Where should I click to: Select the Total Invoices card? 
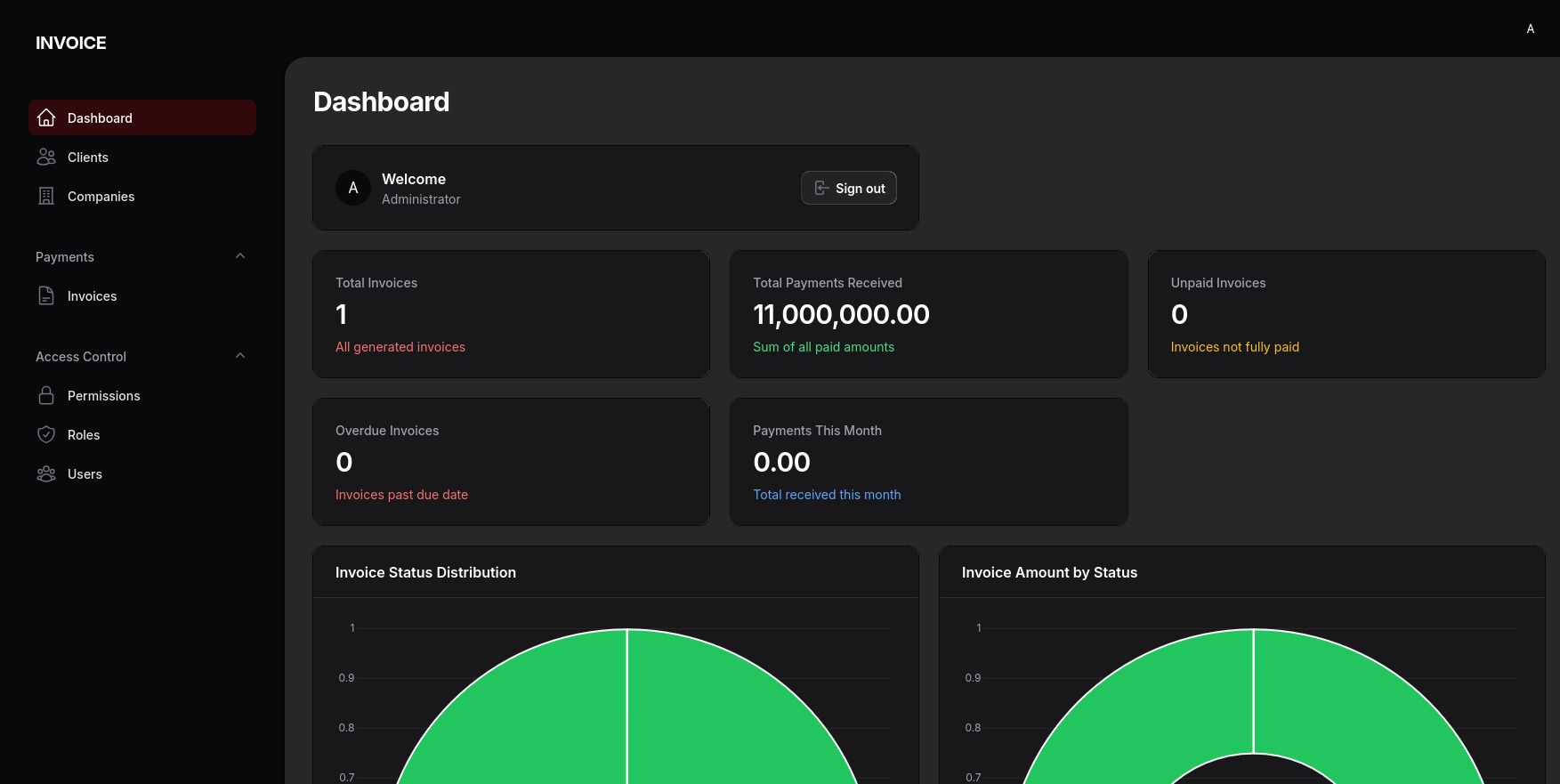[511, 314]
